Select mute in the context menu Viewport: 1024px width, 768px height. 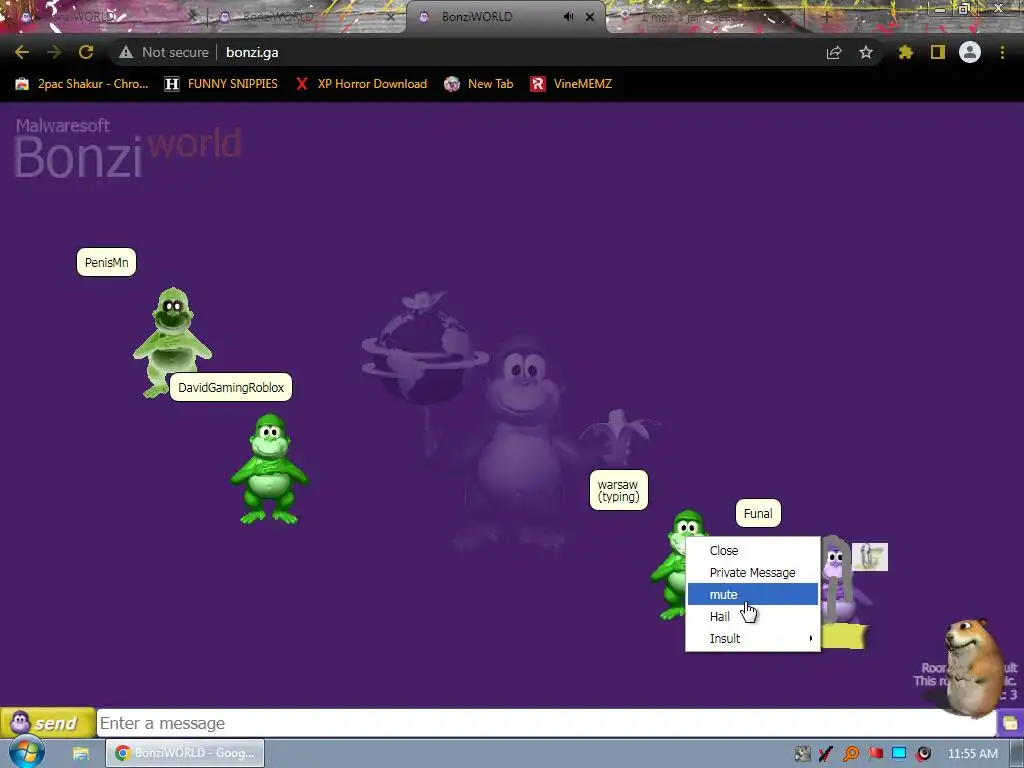[752, 594]
